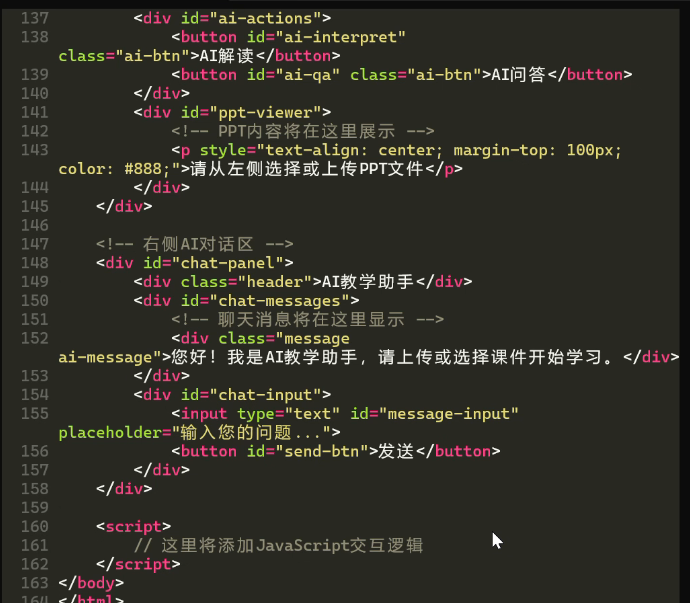Click the chat-messages id string
The width and height of the screenshot is (690, 603).
(284, 301)
